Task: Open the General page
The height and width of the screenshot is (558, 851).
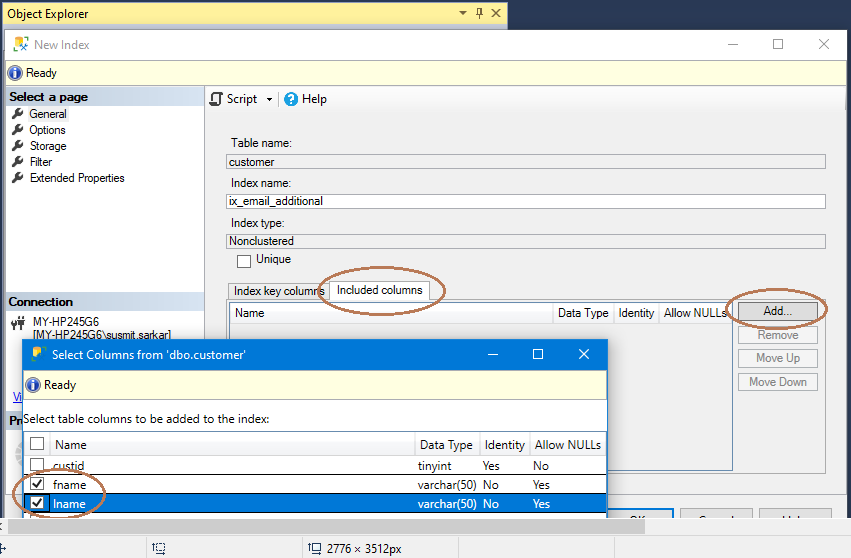Action: (x=47, y=114)
